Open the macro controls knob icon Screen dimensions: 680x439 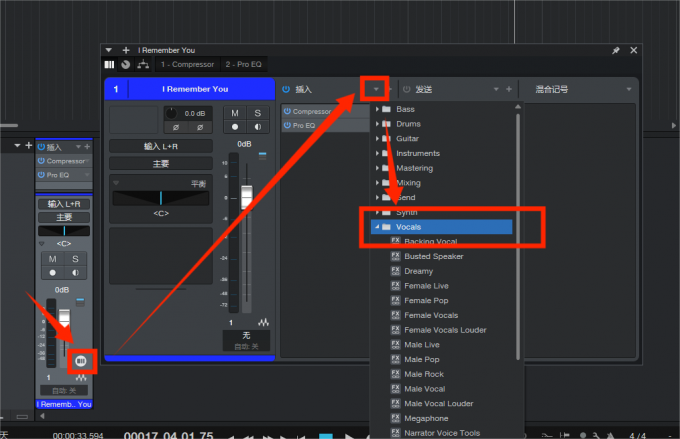(x=126, y=65)
